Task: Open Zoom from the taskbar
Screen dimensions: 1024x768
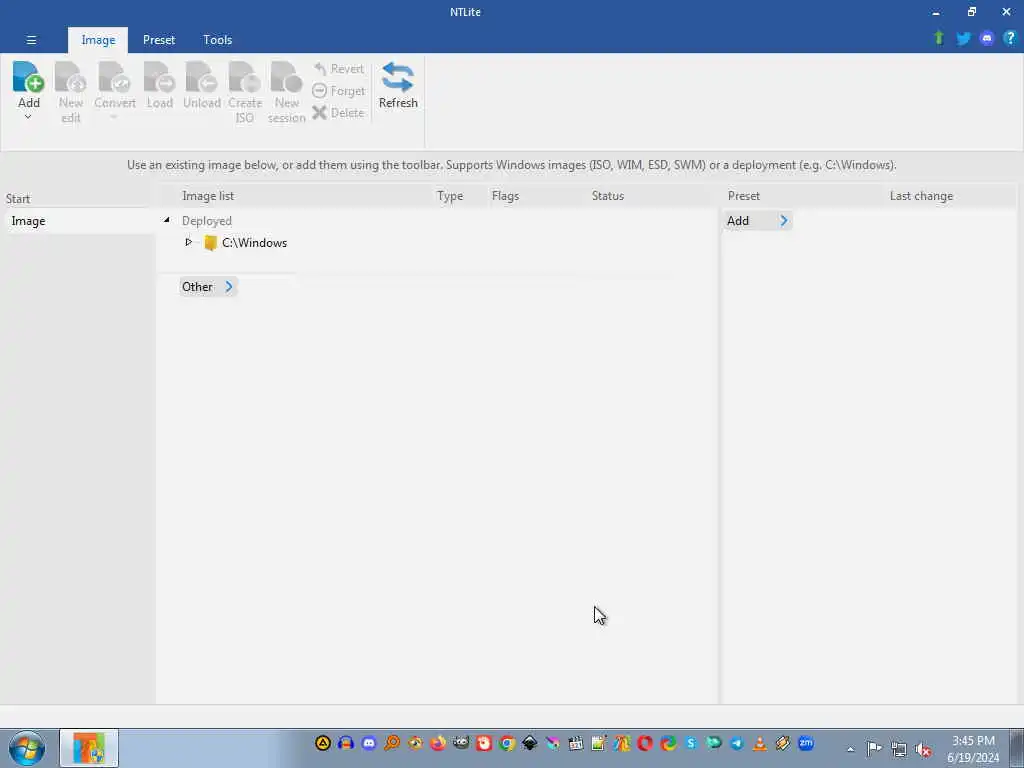Action: [806, 743]
